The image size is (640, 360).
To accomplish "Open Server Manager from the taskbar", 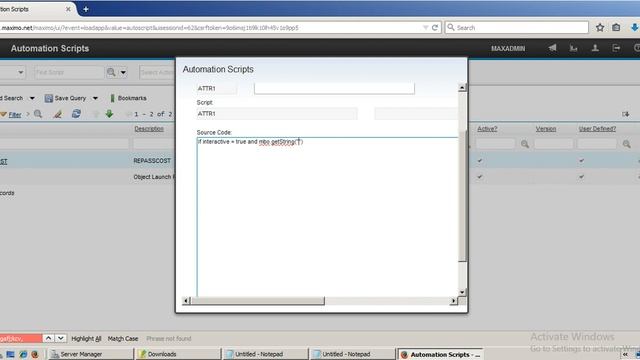I will [90, 354].
